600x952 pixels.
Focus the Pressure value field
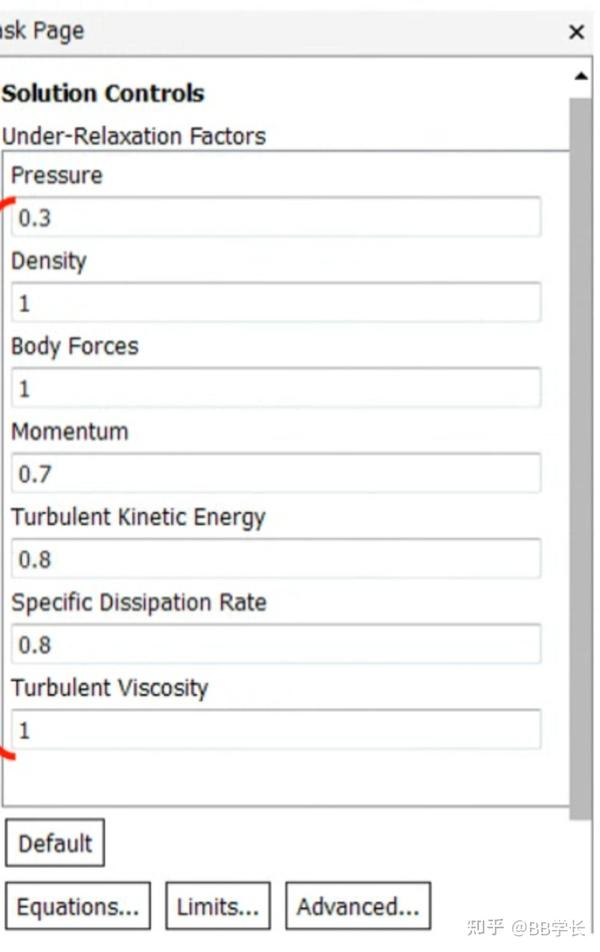[276, 217]
